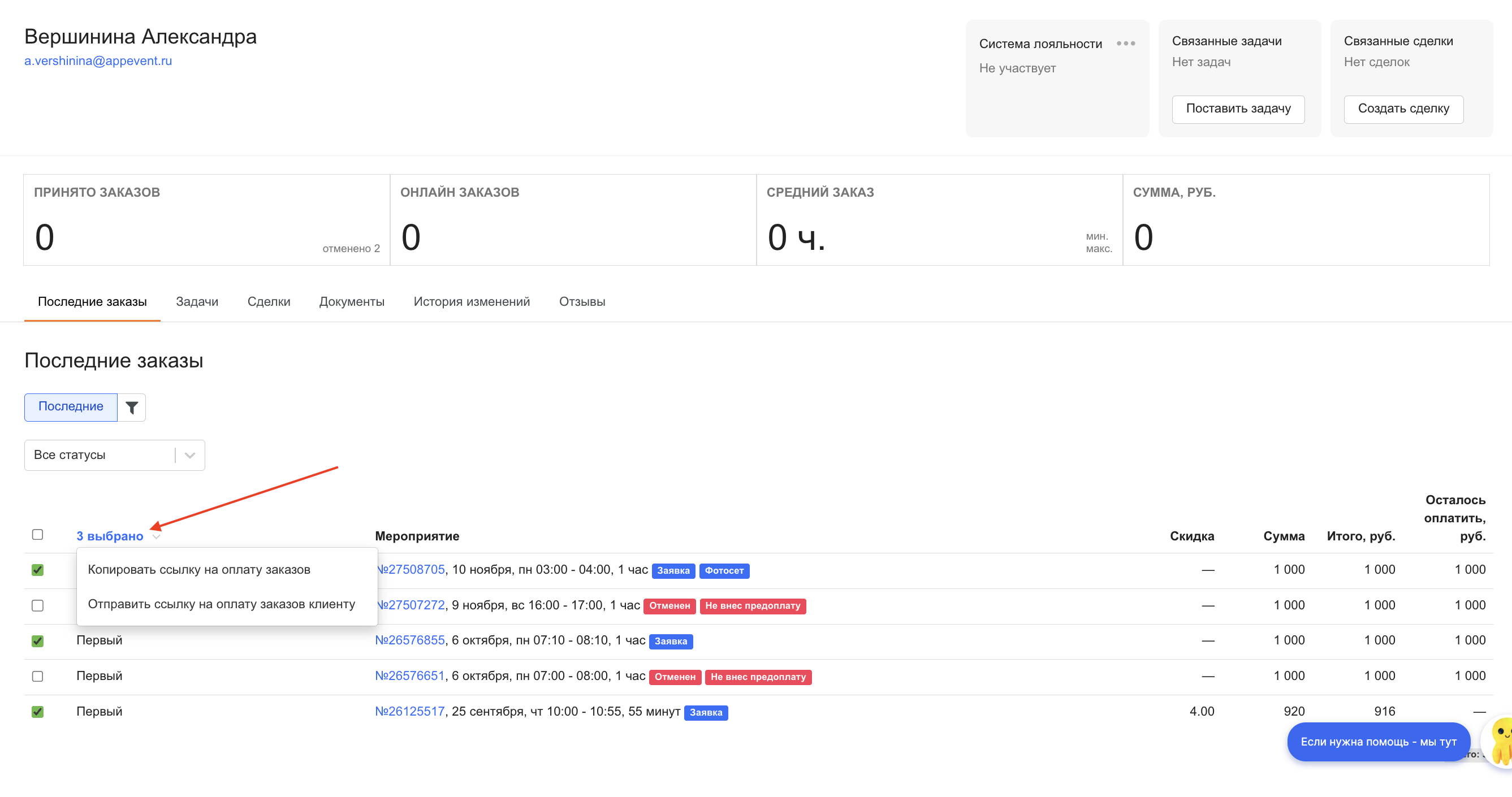Viewport: 1512px width, 797px height.
Task: Open the funnel filter icon
Action: click(132, 408)
